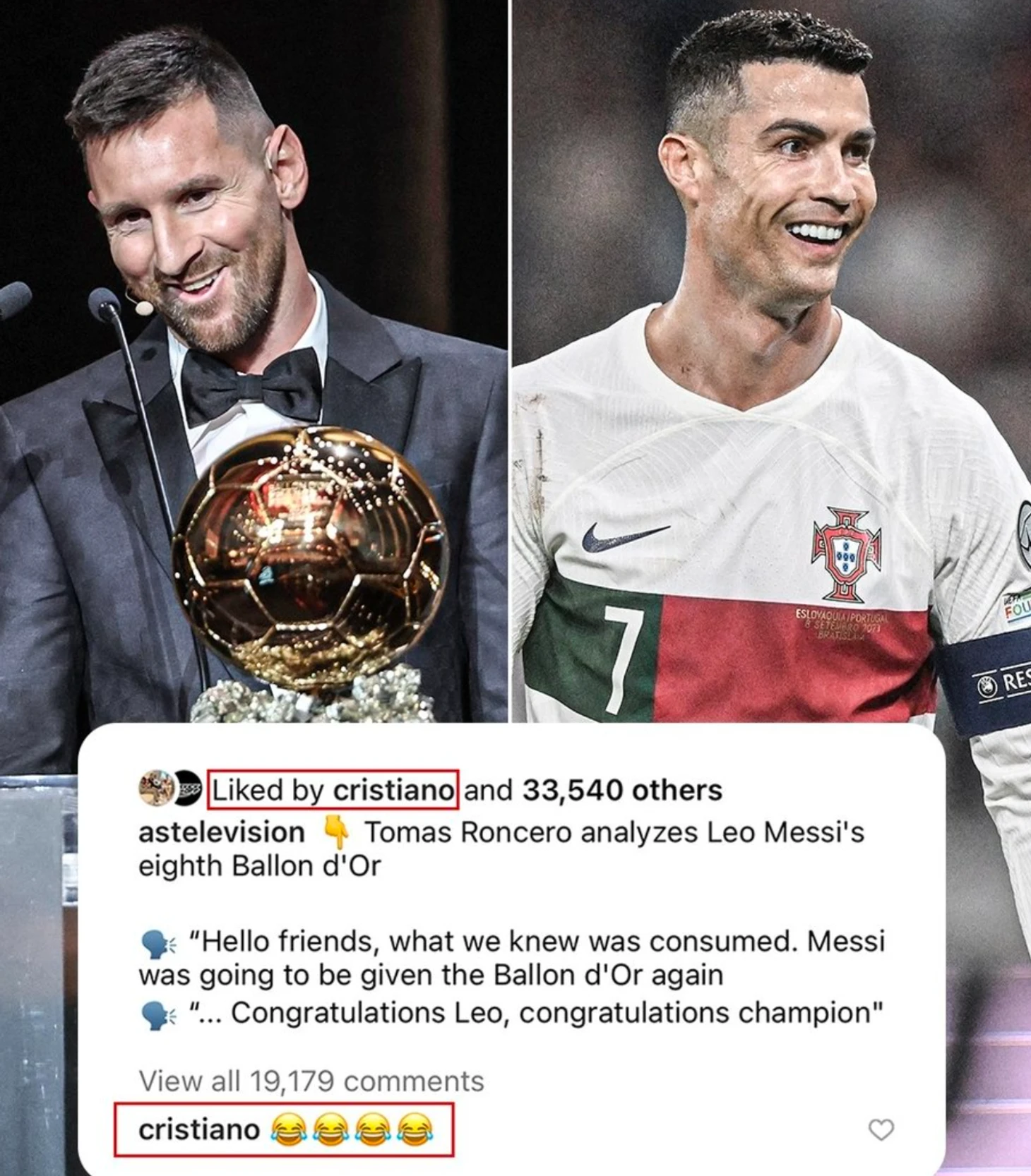The image size is (1031, 1176).
Task: Click the first laughing emoji in cristiano's comment
Action: (x=288, y=1130)
